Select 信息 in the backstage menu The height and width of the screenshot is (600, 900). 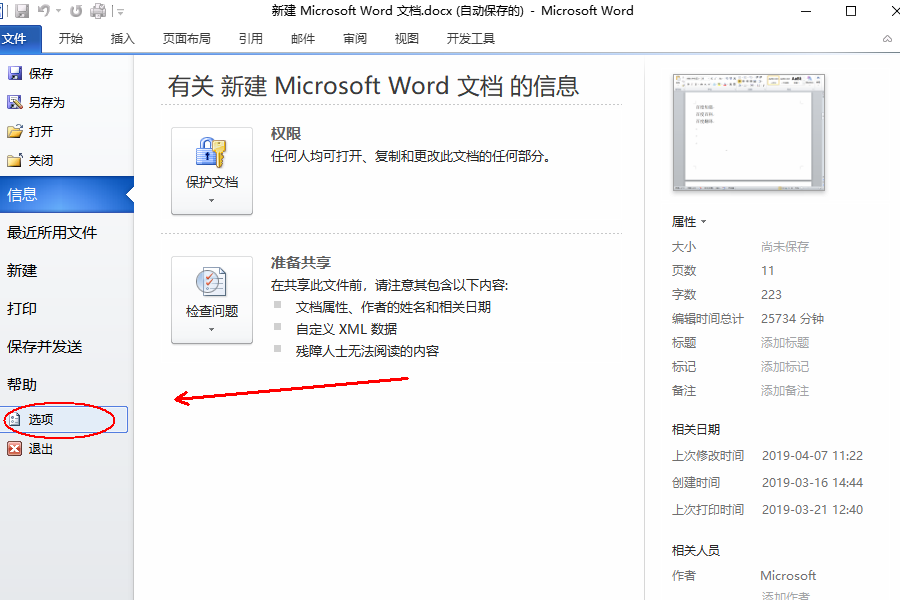click(x=67, y=195)
